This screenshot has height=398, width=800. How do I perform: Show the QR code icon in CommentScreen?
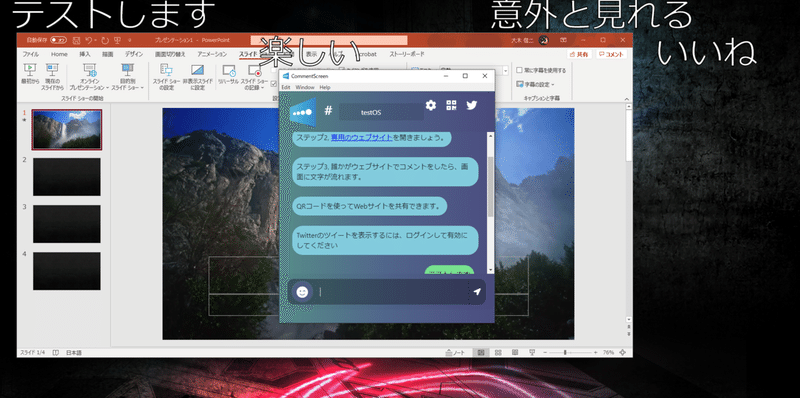451,106
